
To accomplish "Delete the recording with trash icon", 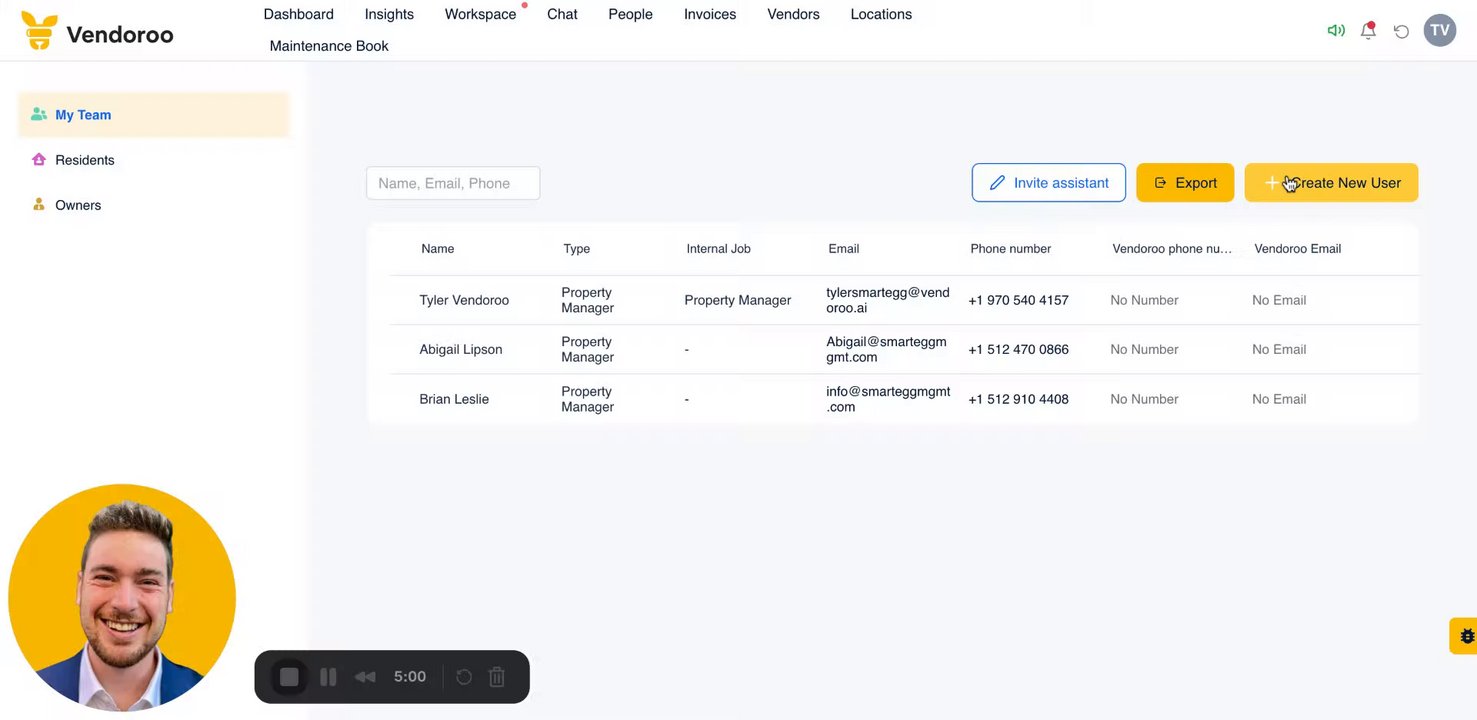I will [497, 677].
